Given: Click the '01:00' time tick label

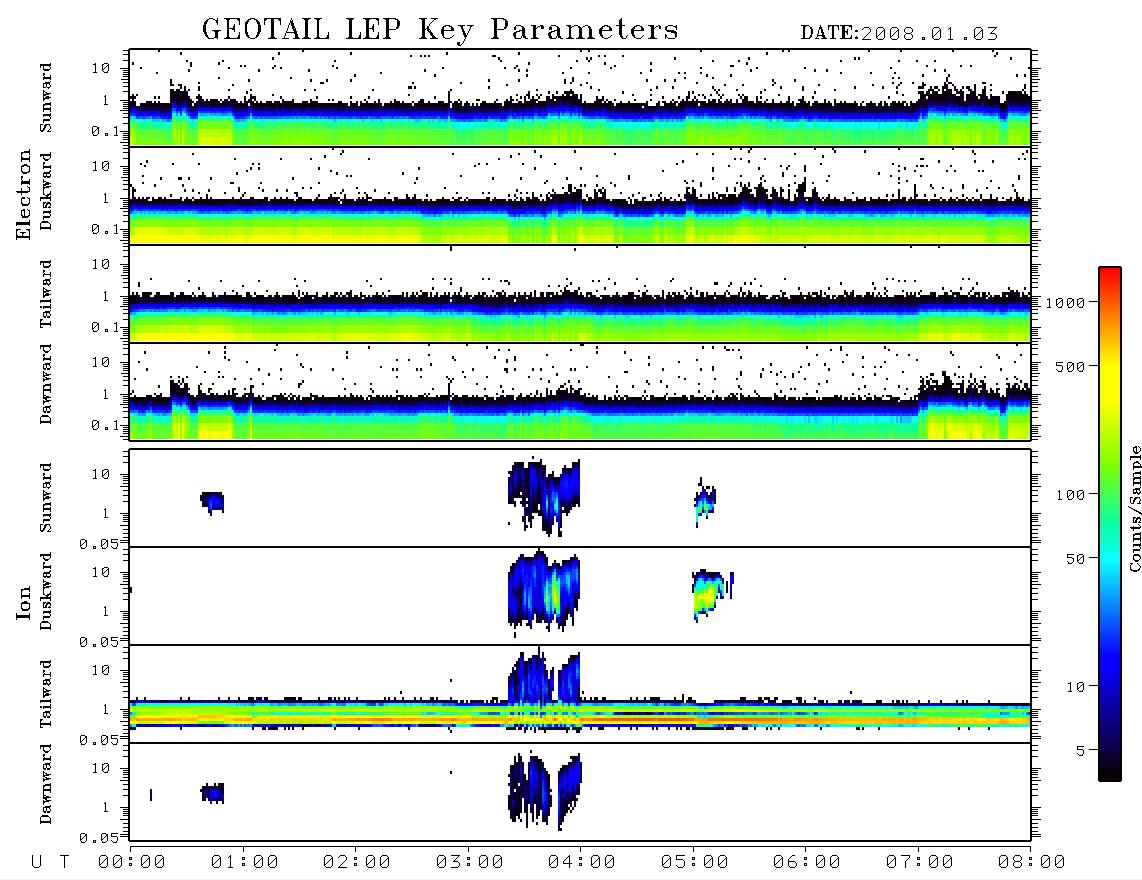Looking at the screenshot, I should pos(244,863).
